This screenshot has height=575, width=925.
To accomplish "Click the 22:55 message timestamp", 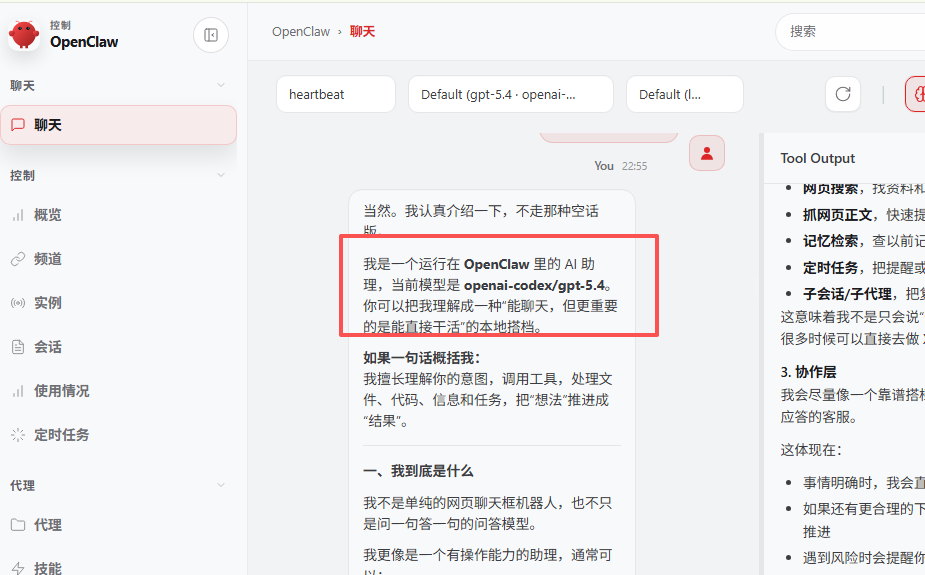I will [635, 166].
